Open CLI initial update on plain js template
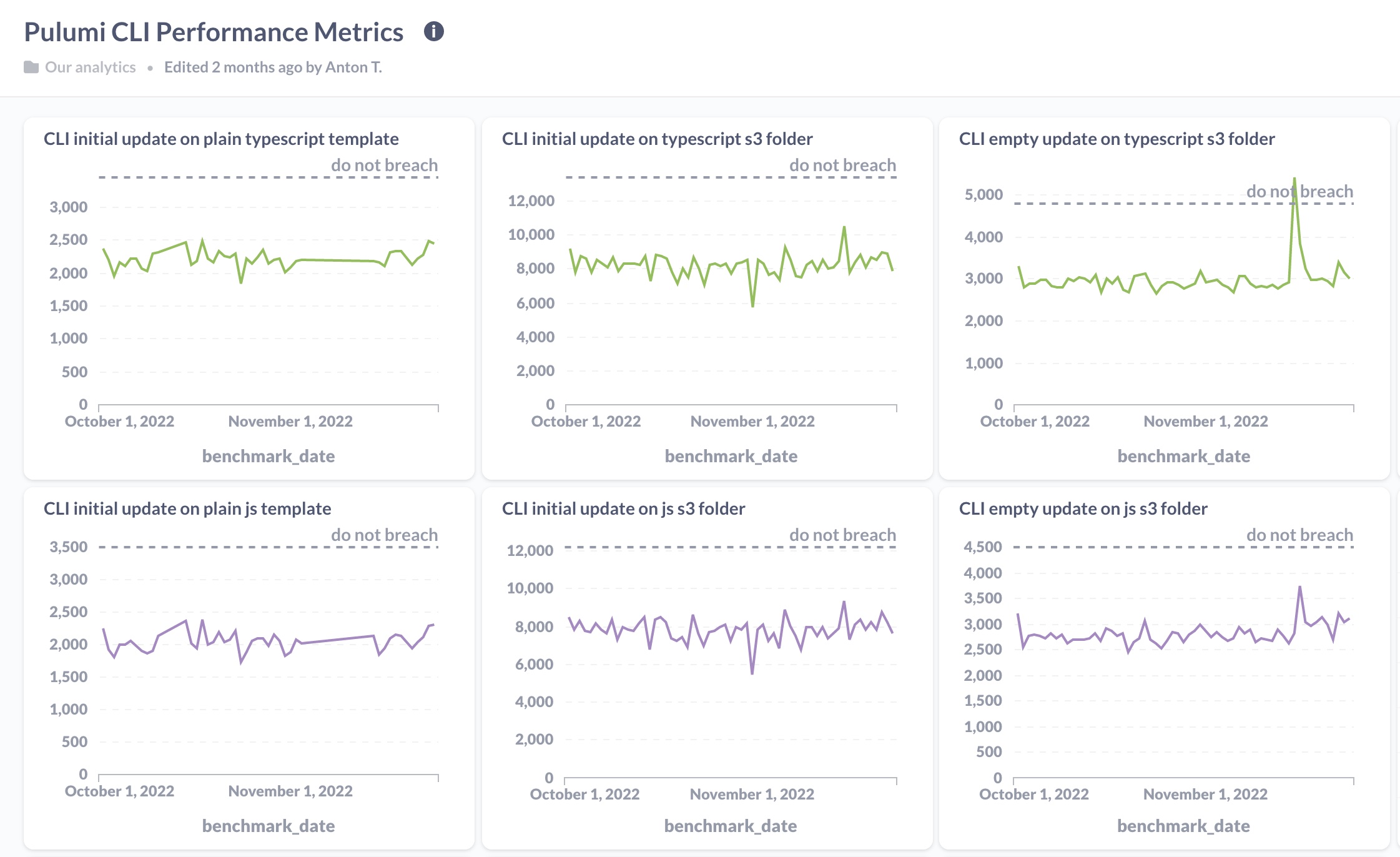1400x857 pixels. pyautogui.click(x=187, y=508)
